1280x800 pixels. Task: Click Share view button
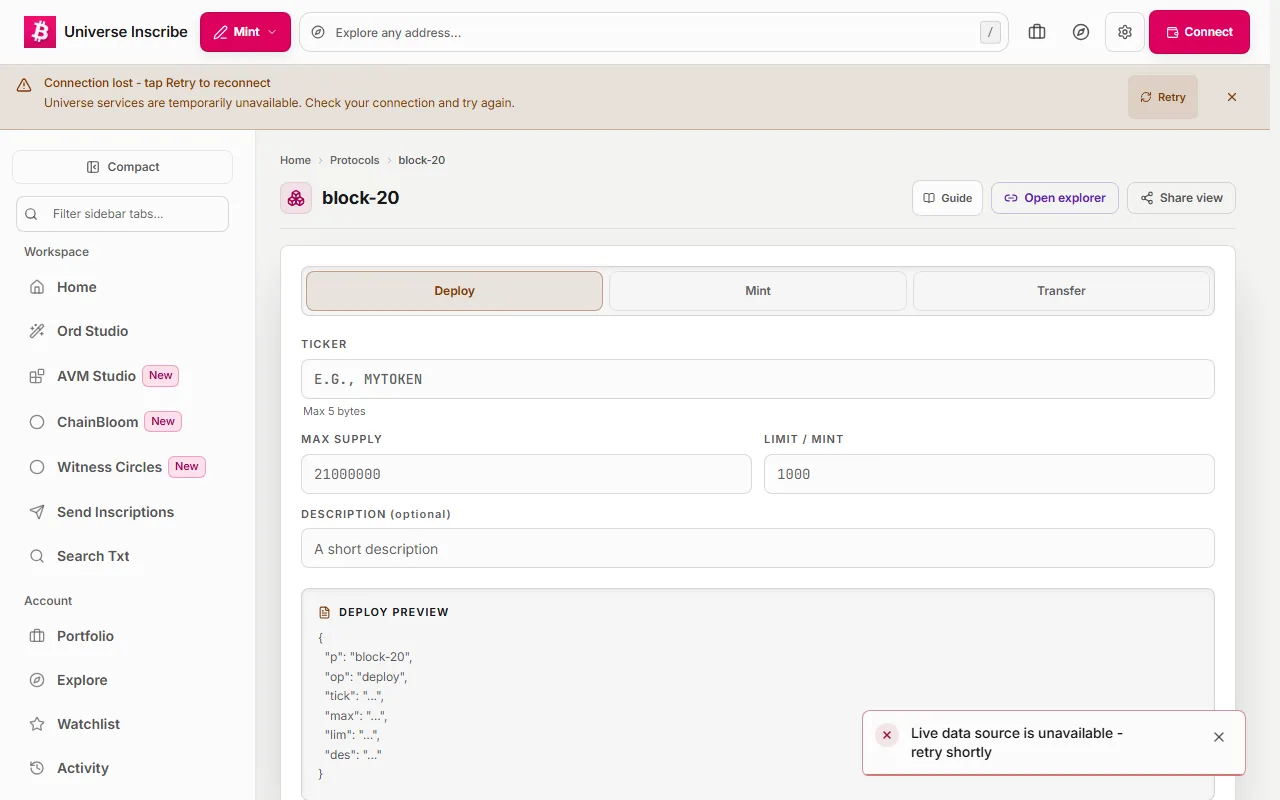(x=1181, y=198)
